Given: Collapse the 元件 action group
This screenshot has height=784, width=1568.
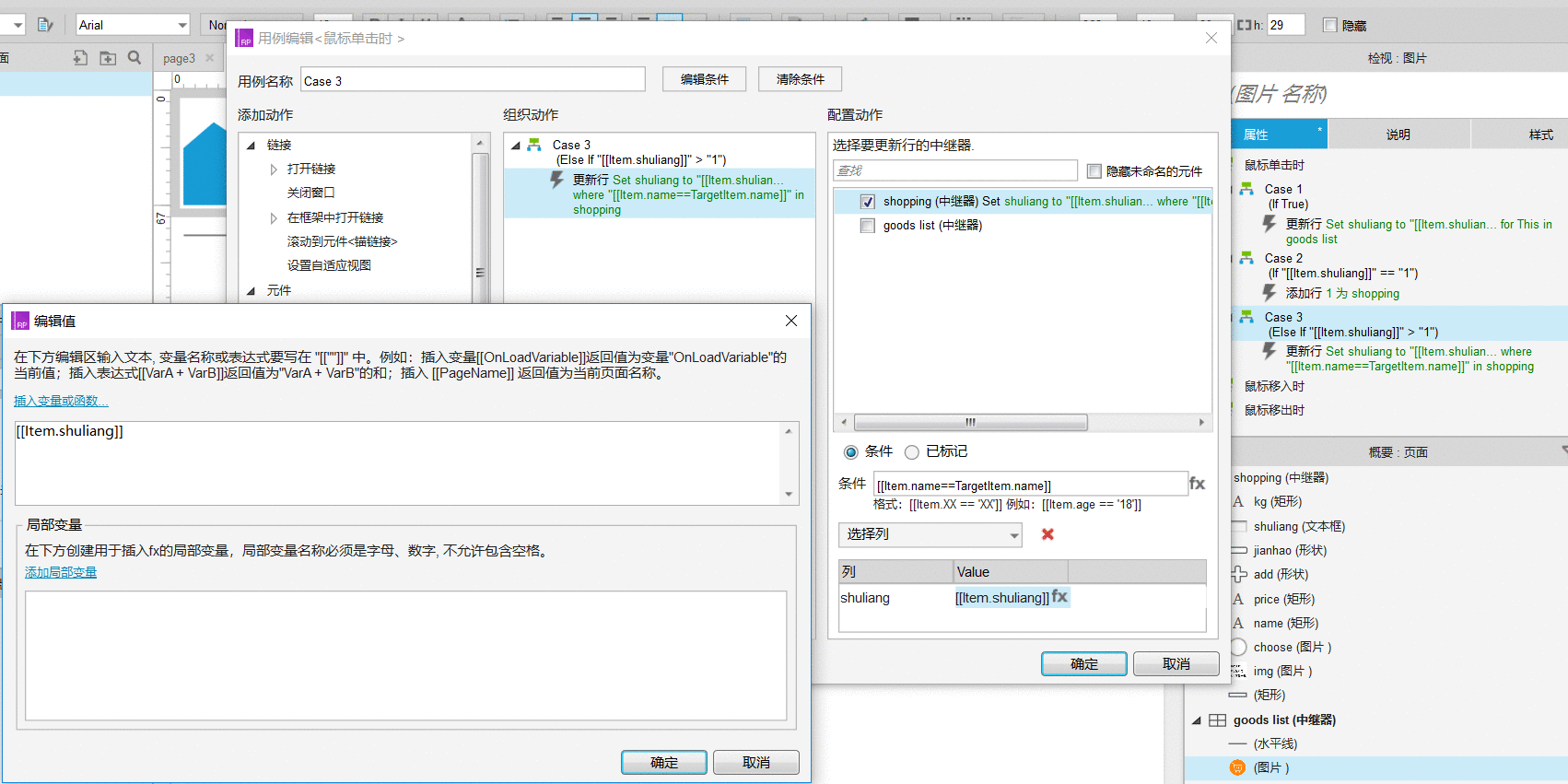Looking at the screenshot, I should pyautogui.click(x=251, y=290).
